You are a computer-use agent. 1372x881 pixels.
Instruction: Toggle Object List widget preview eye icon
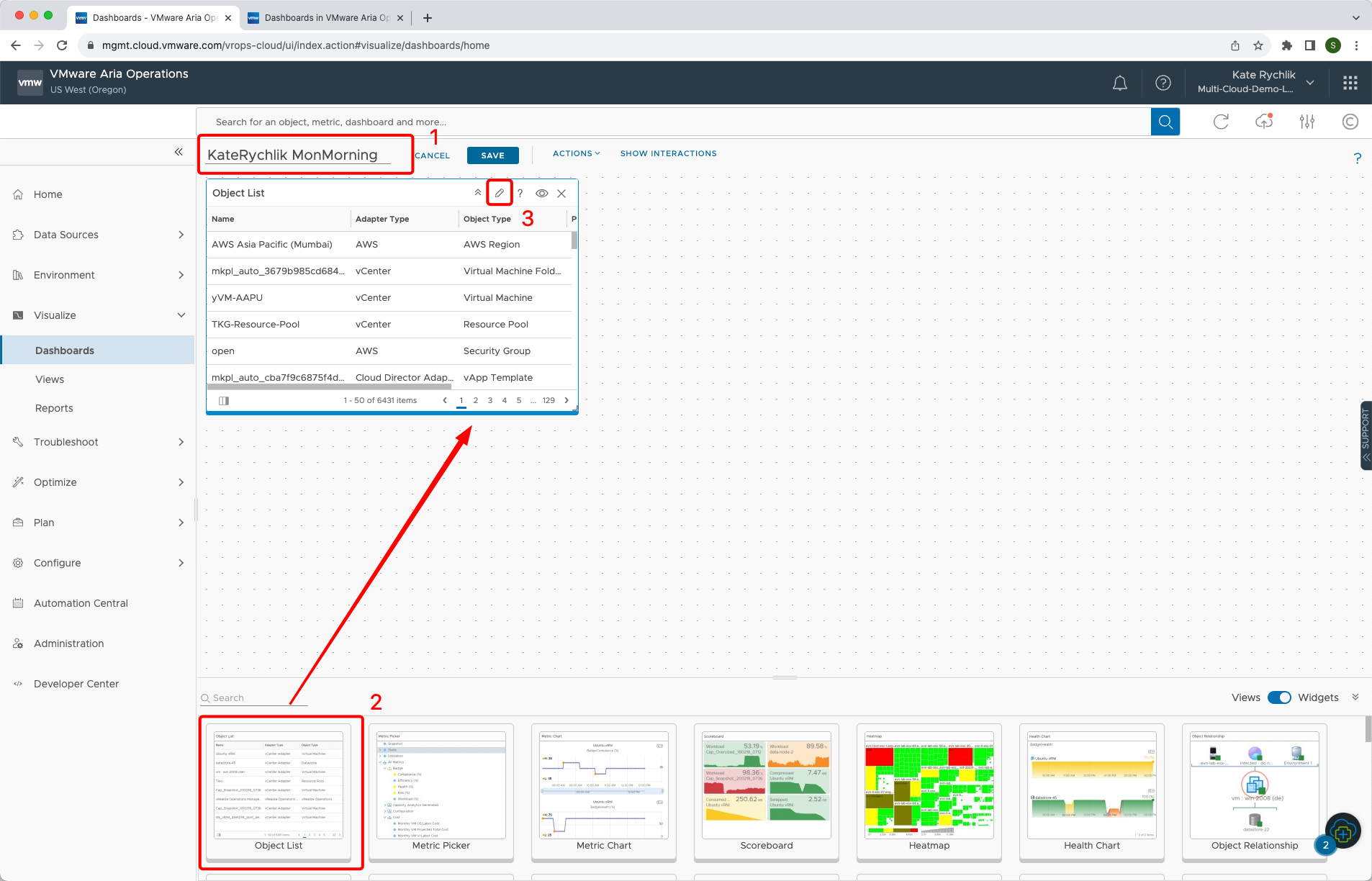[541, 193]
